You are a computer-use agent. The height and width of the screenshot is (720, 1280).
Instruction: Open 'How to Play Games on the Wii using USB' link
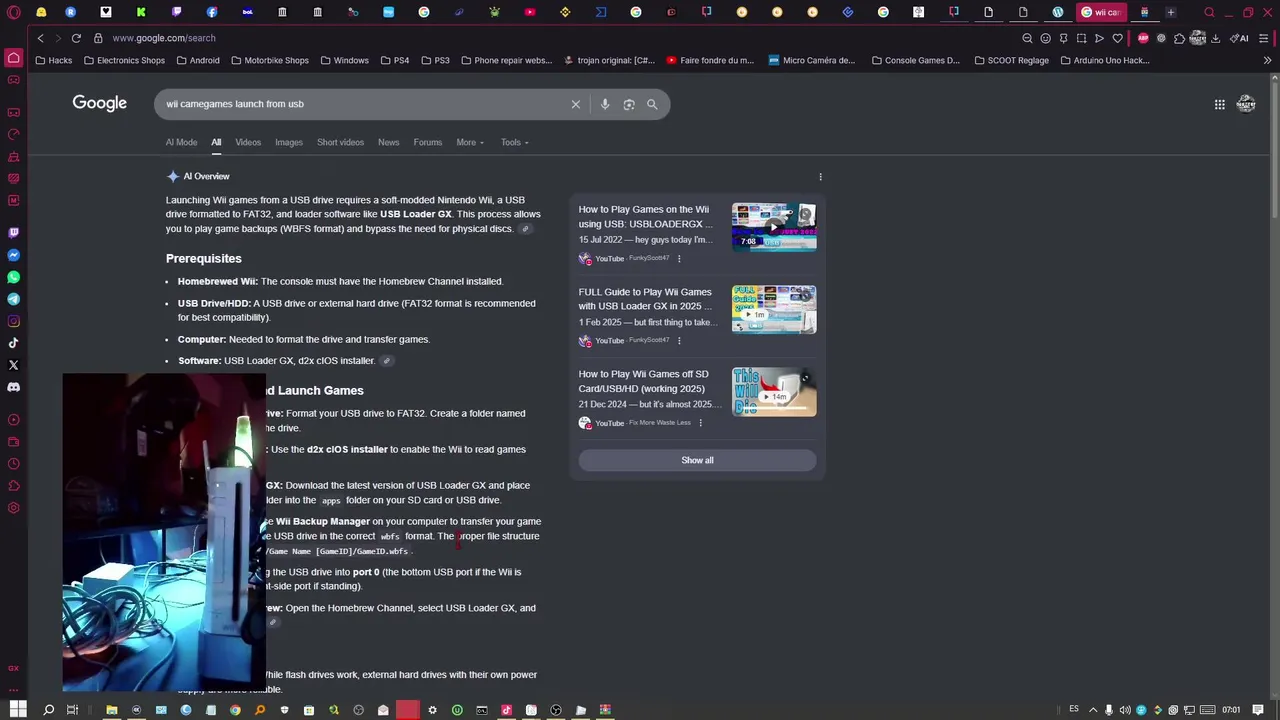coord(645,217)
